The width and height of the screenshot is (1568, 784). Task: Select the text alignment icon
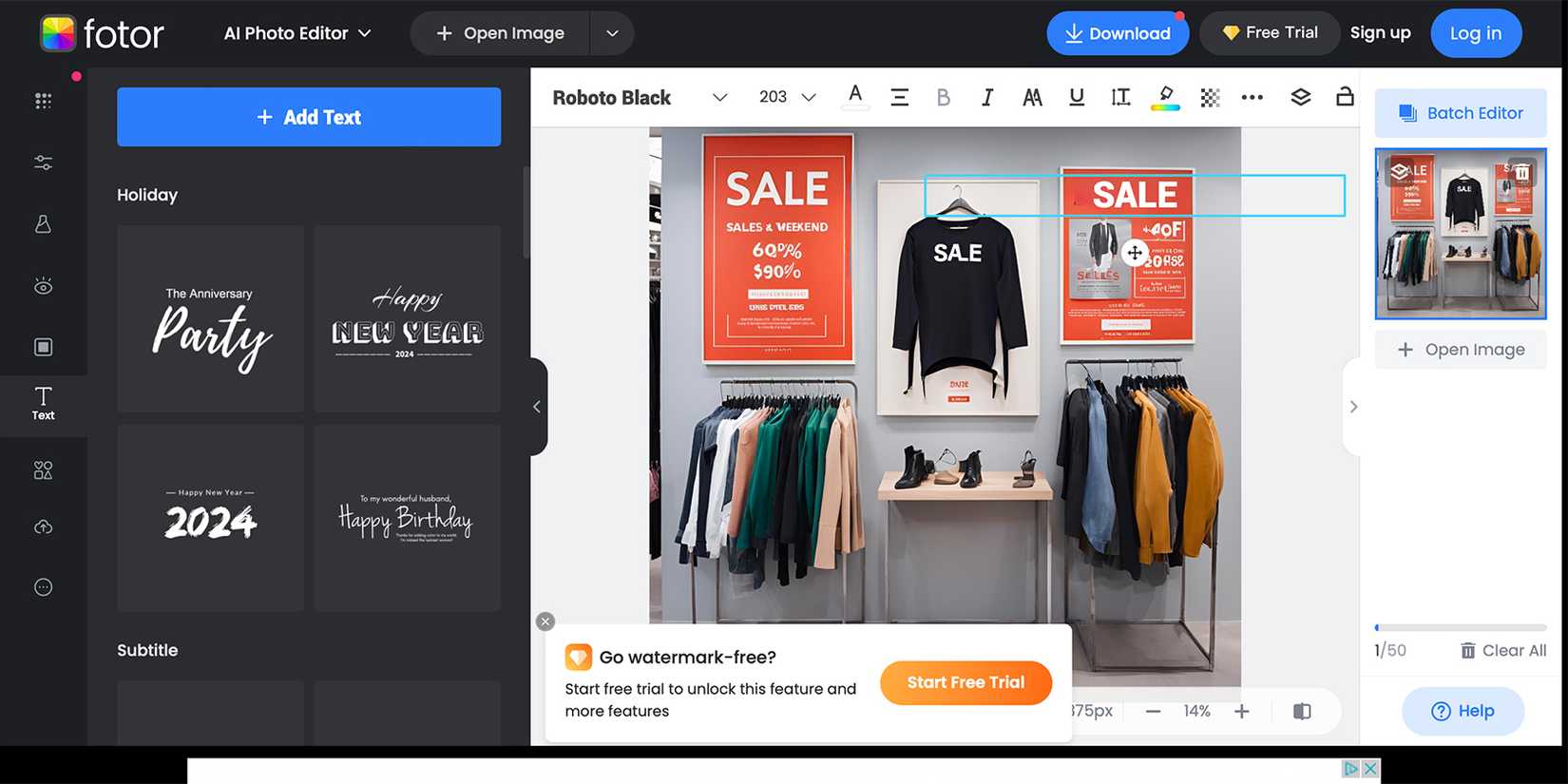(x=899, y=97)
